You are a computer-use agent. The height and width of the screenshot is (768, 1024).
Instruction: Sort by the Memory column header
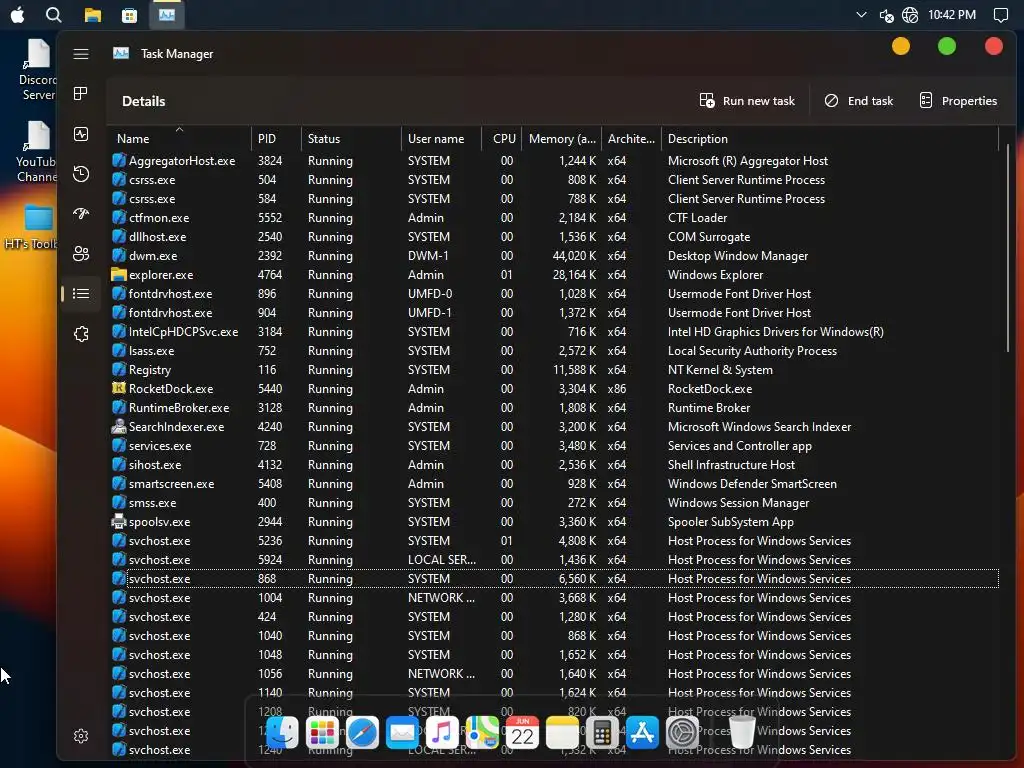[x=562, y=138]
